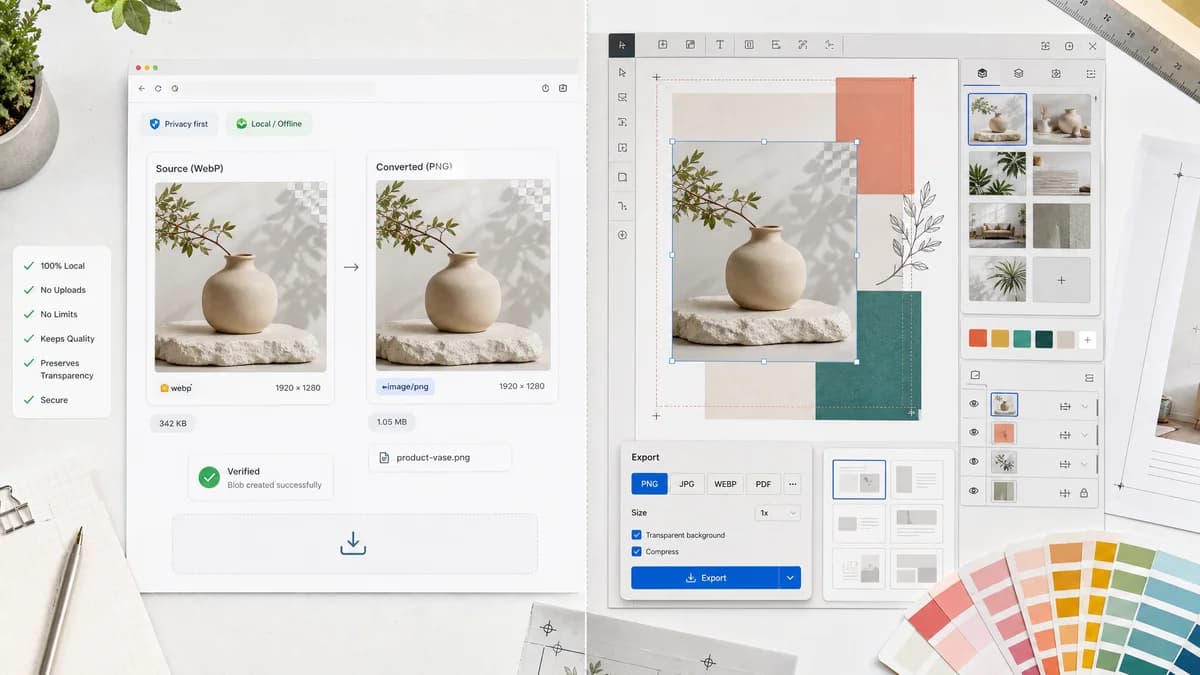
Task: Pick the orange-red color swatch
Action: pos(978,339)
